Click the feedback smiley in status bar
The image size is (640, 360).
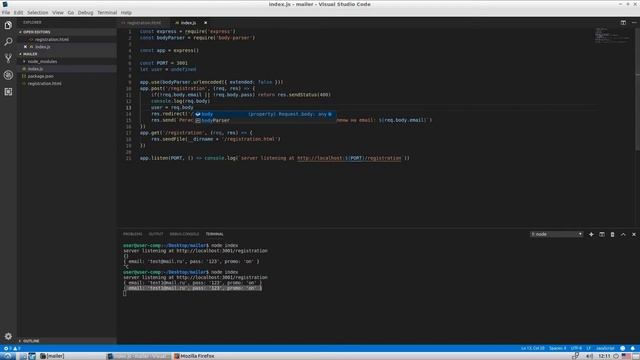pyautogui.click(x=622, y=348)
